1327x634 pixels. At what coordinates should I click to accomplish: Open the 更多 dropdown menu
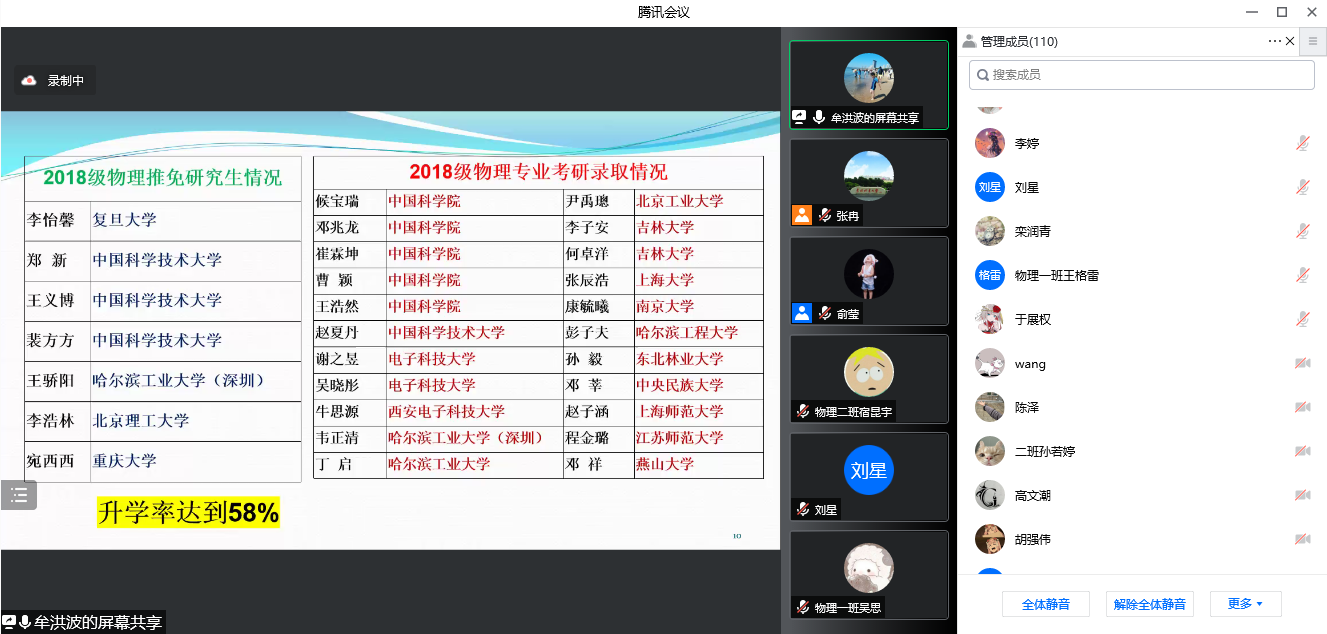tap(1245, 604)
